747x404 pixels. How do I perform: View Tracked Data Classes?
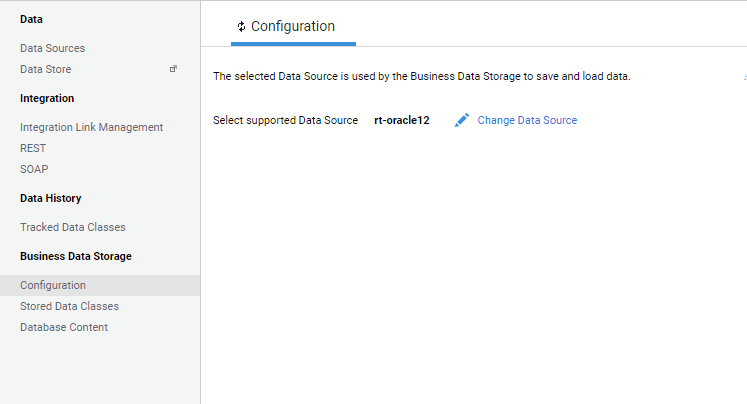point(73,227)
